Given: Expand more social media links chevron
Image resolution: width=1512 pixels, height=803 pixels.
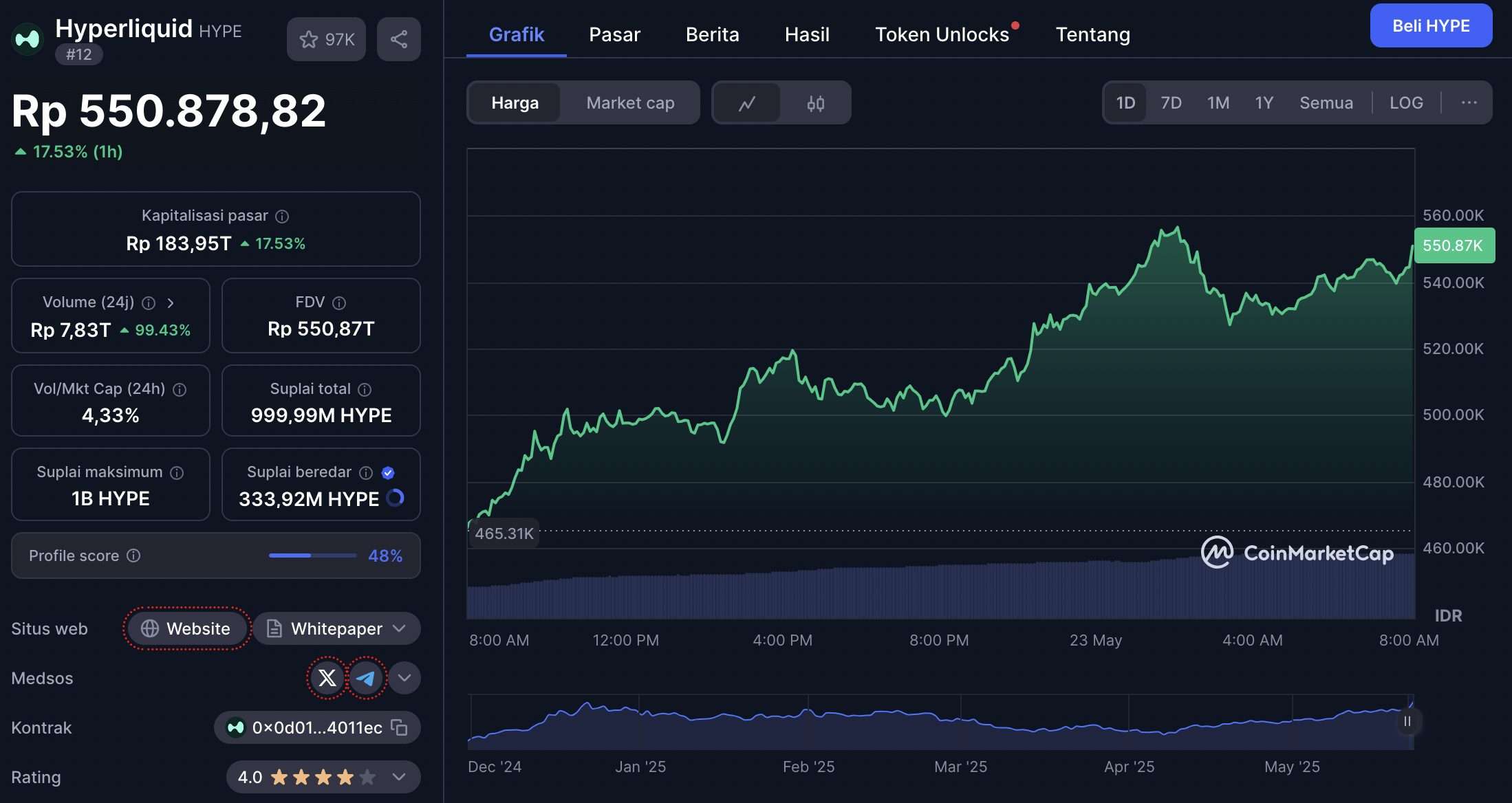Looking at the screenshot, I should tap(404, 678).
